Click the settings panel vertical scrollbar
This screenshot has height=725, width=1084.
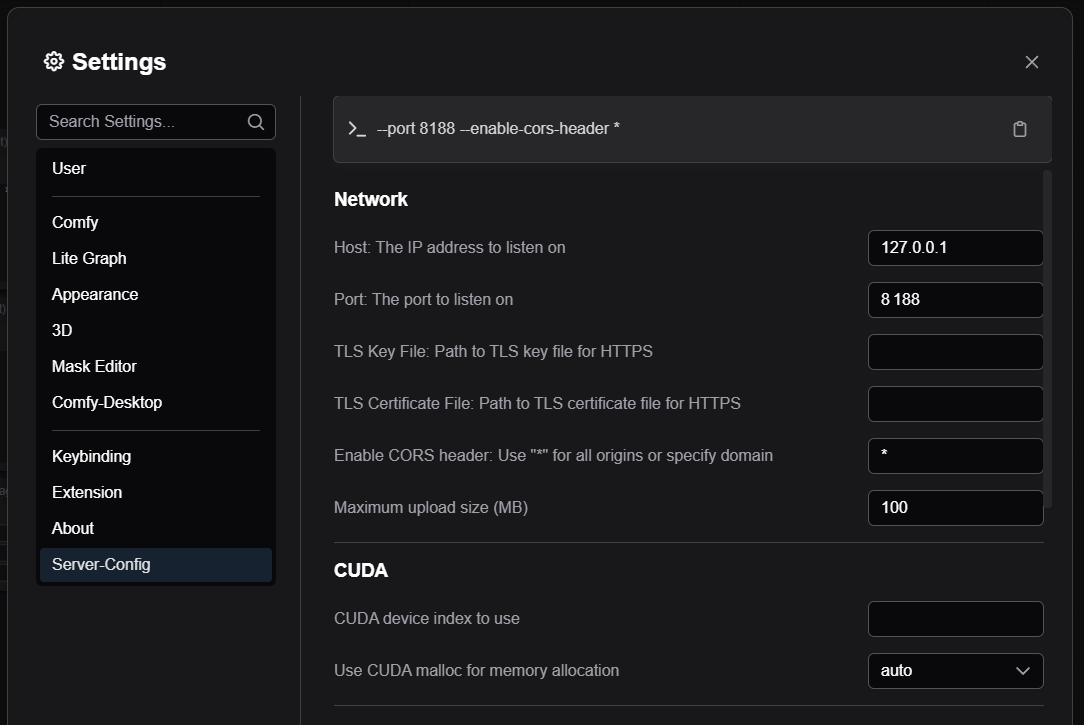point(1047,340)
